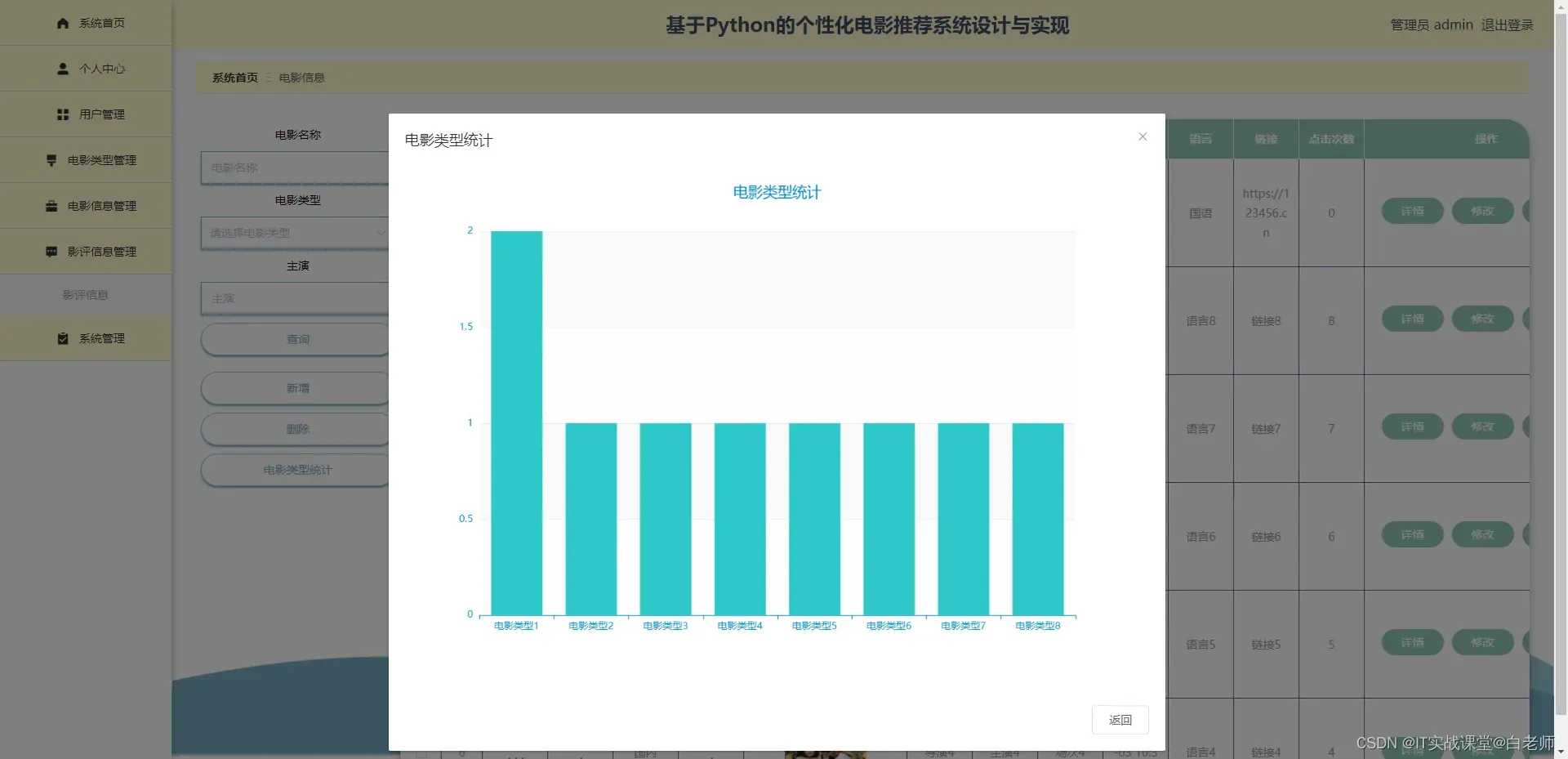
Task: Open 电影类型管理 via its sidebar icon
Action: (x=51, y=160)
